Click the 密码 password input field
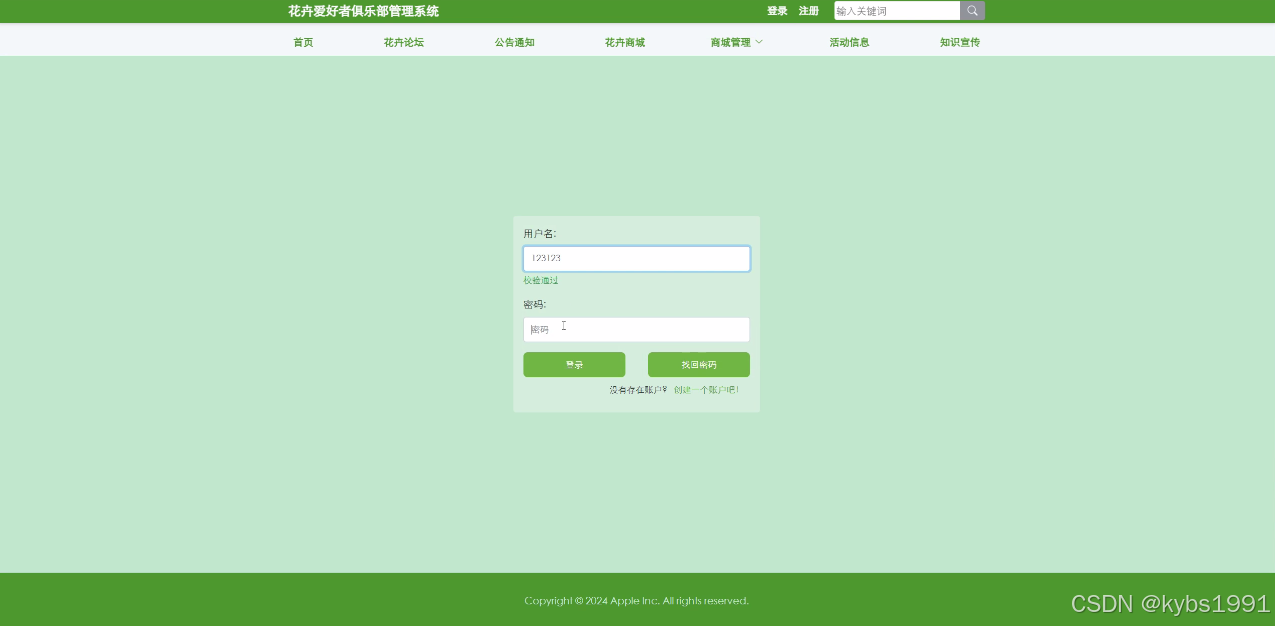Screen dimensions: 1275x626 (x=636, y=330)
